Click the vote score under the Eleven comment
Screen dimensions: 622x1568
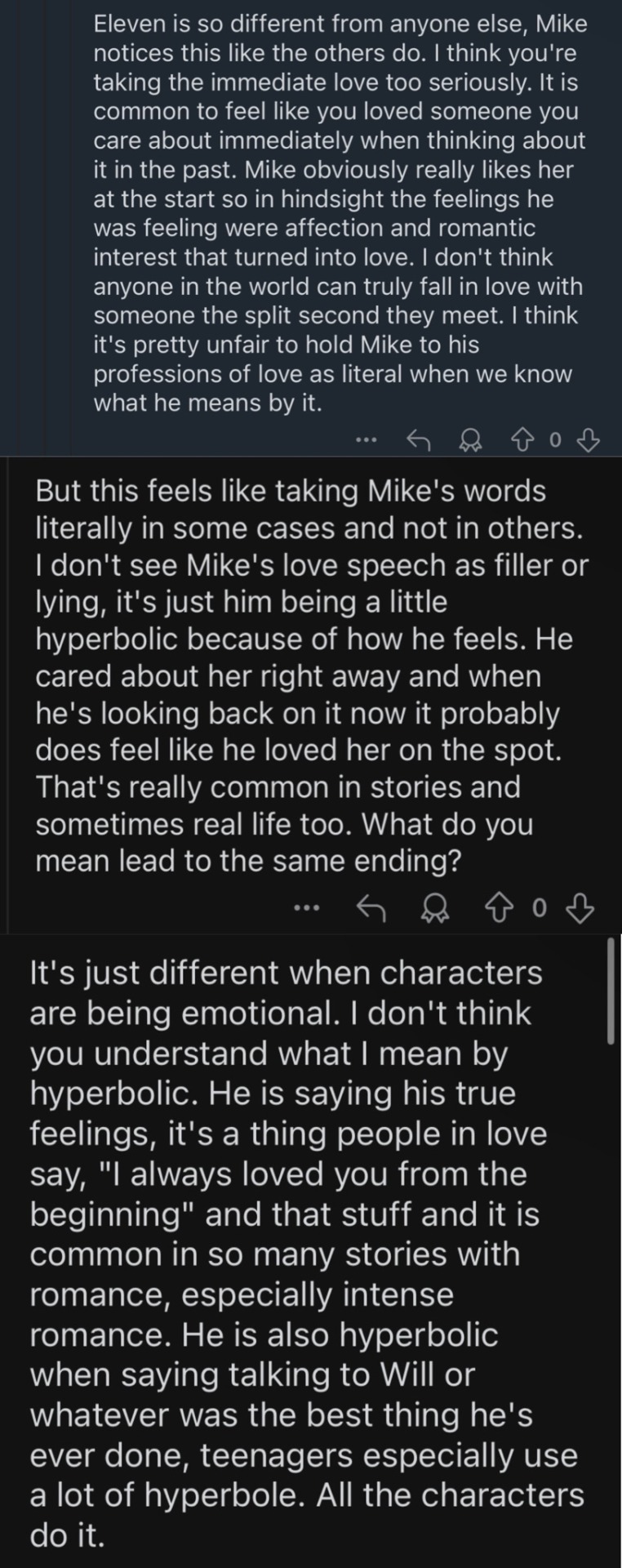pyautogui.click(x=555, y=441)
